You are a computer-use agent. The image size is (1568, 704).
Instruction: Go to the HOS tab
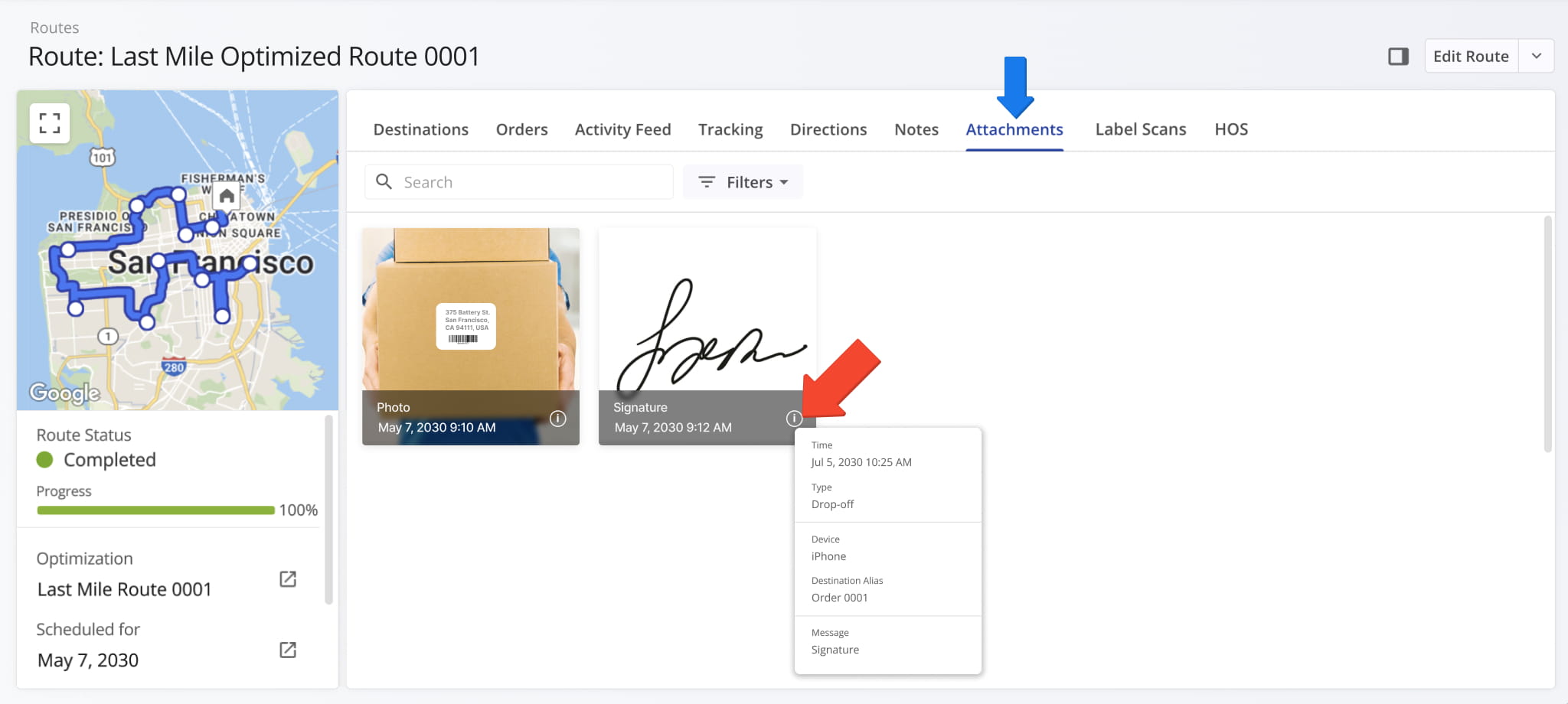tap(1231, 129)
